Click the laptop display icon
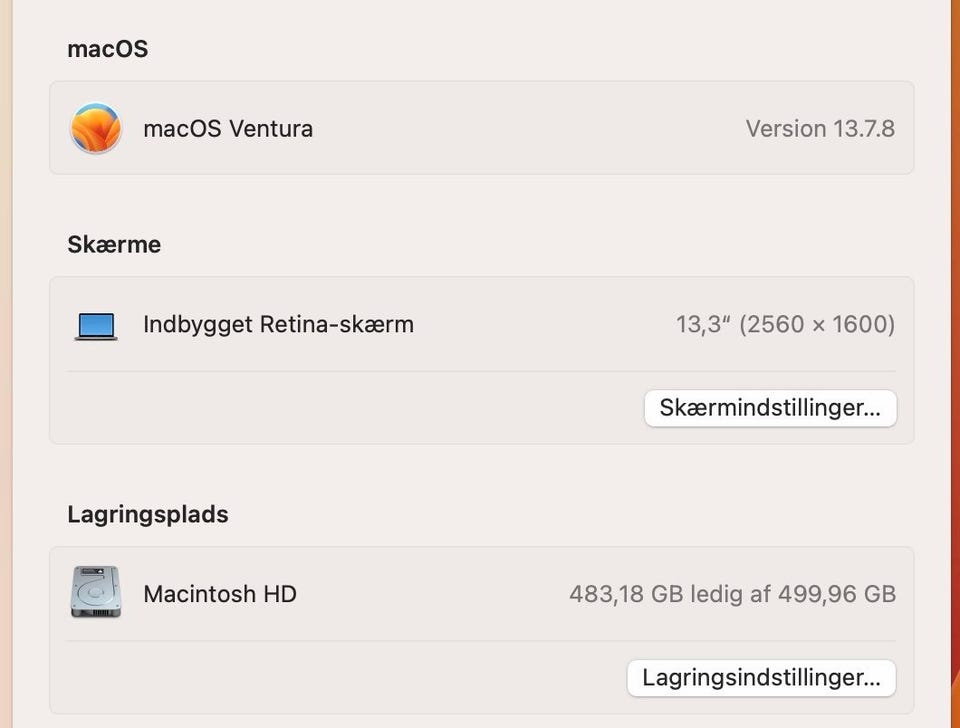This screenshot has width=960, height=728. pos(96,325)
